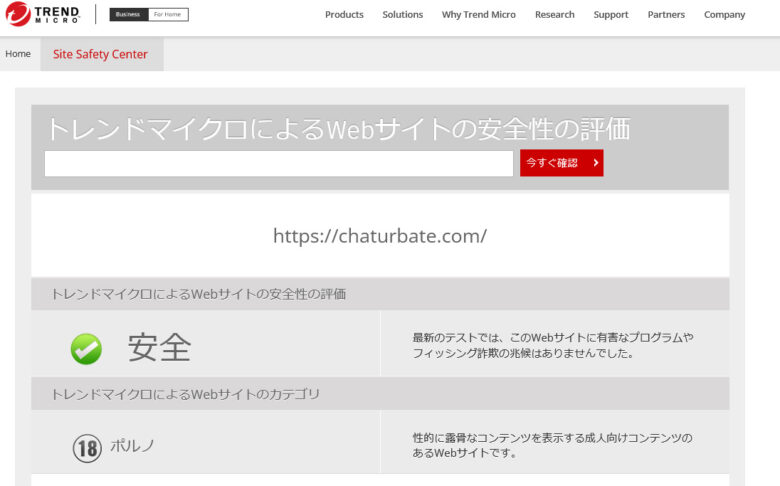780x486 pixels.
Task: Click the 18 adult content icon
Action: point(87,448)
